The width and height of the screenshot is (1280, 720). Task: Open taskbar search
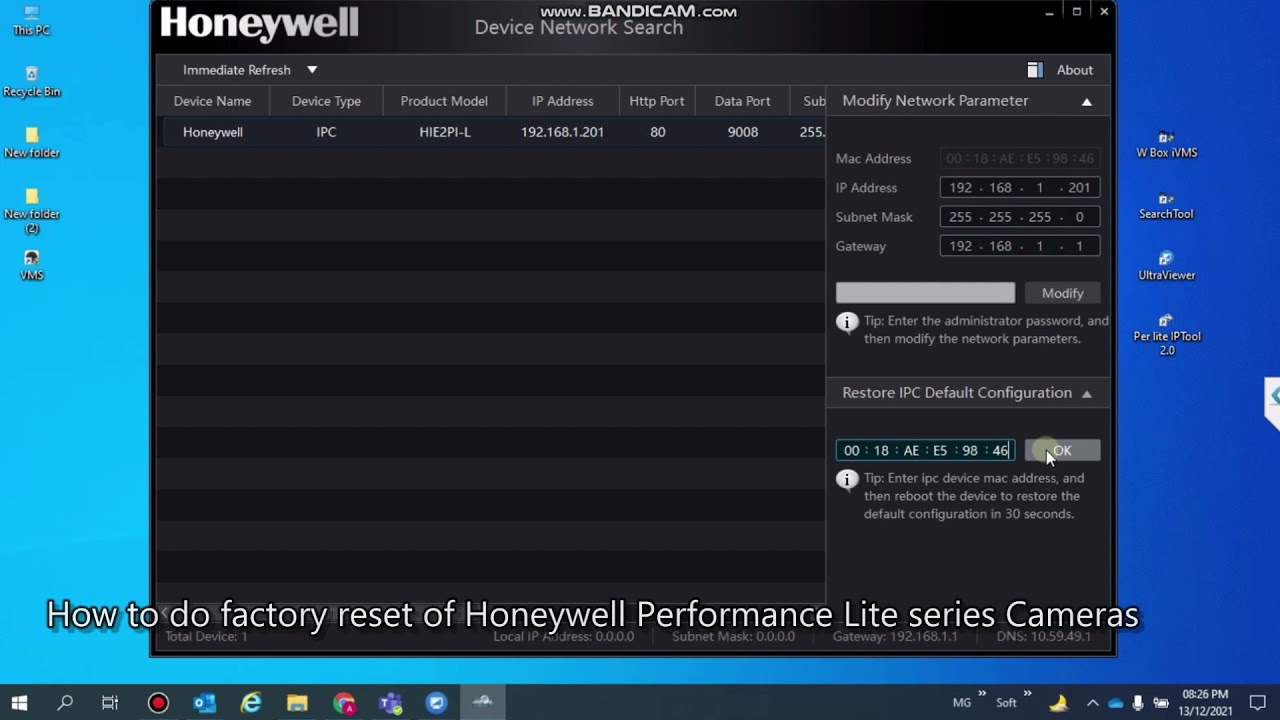point(65,703)
